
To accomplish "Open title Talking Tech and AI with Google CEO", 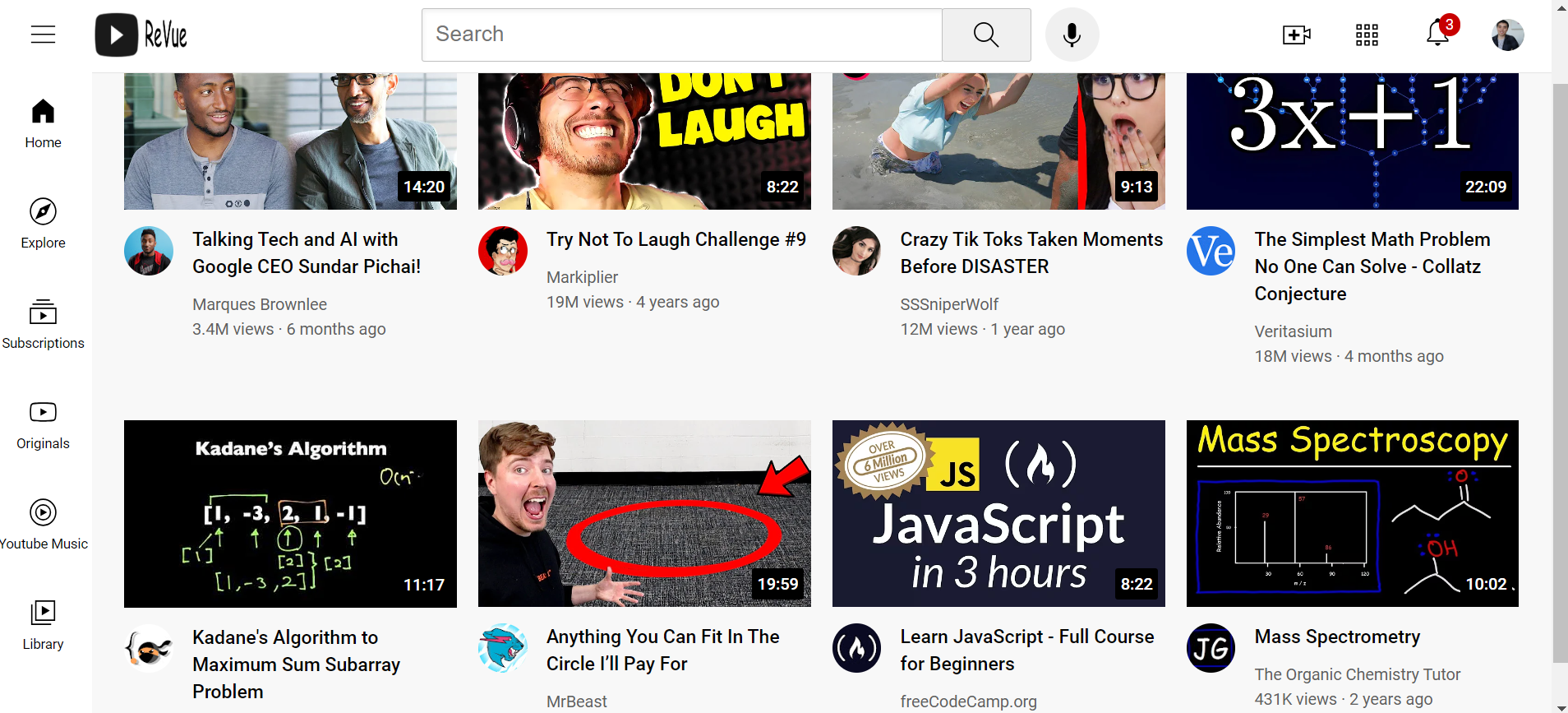I will point(307,252).
